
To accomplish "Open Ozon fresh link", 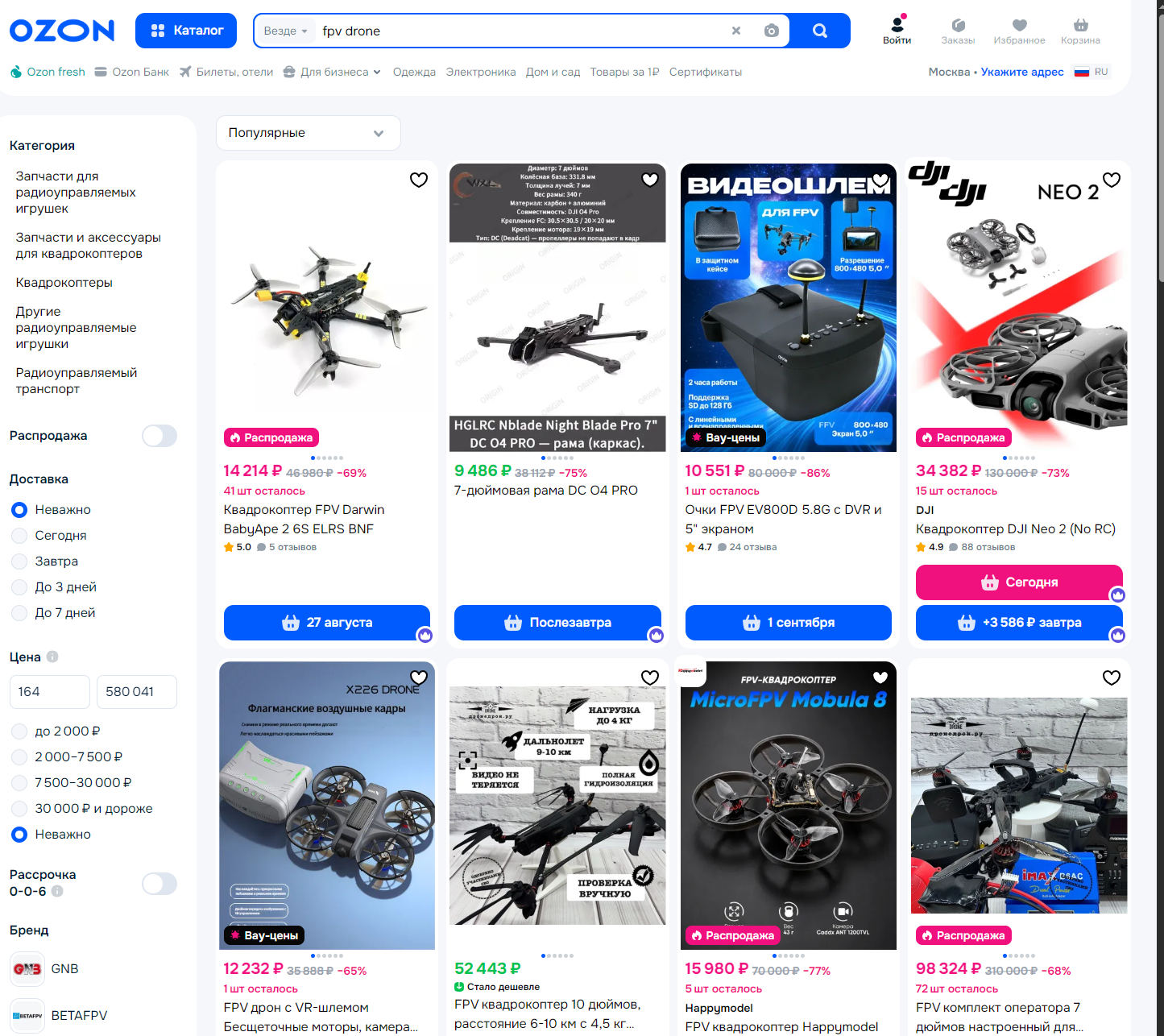I will point(48,72).
